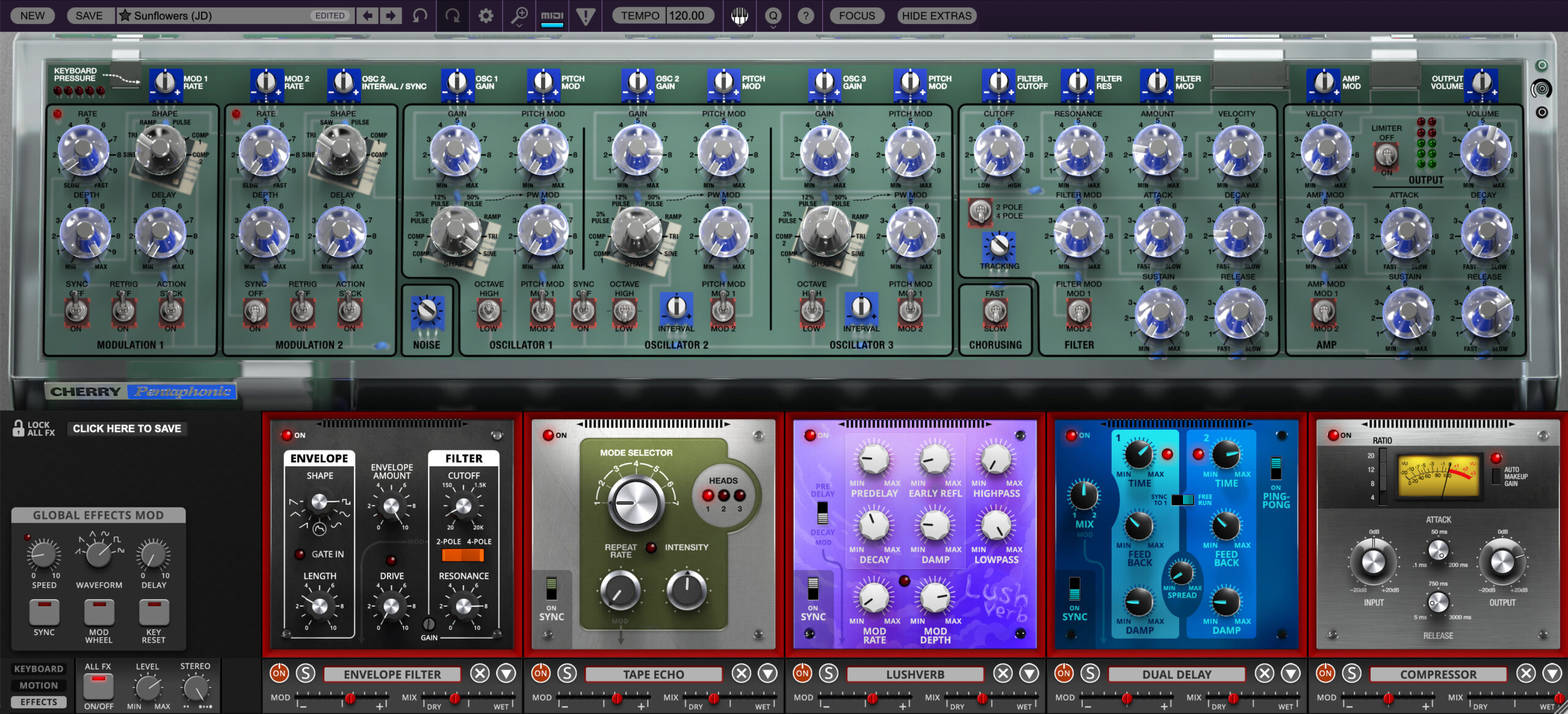
Task: Toggle Mod Wheel button
Action: [x=99, y=612]
